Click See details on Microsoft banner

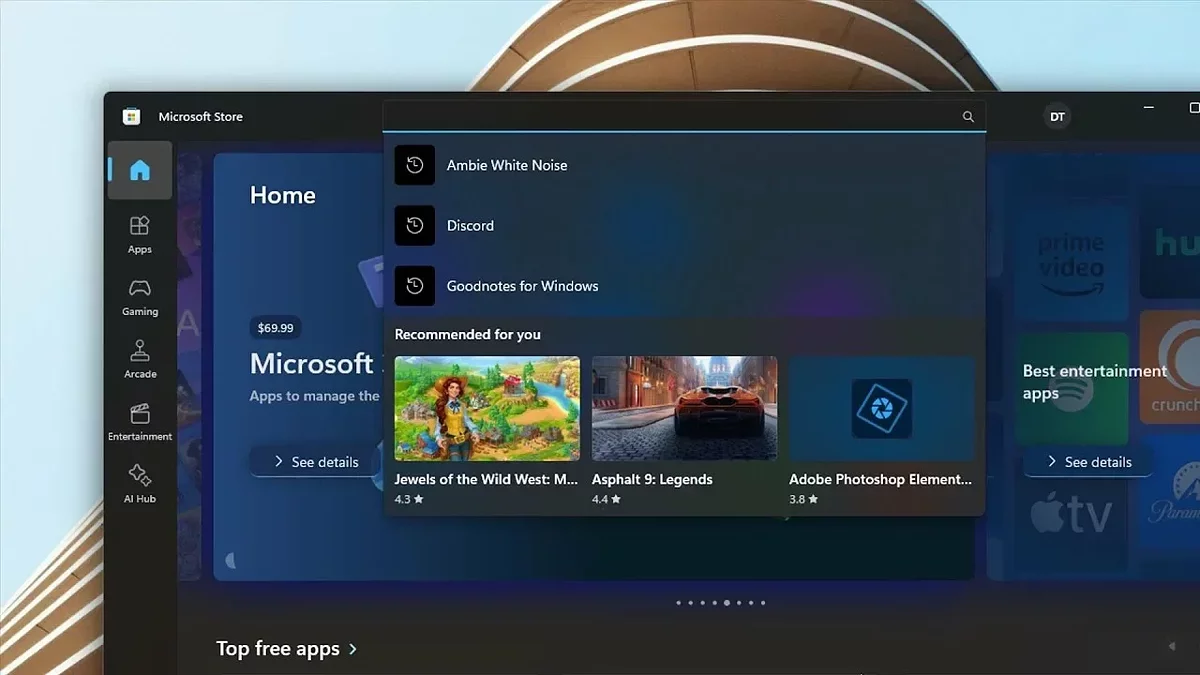click(313, 462)
